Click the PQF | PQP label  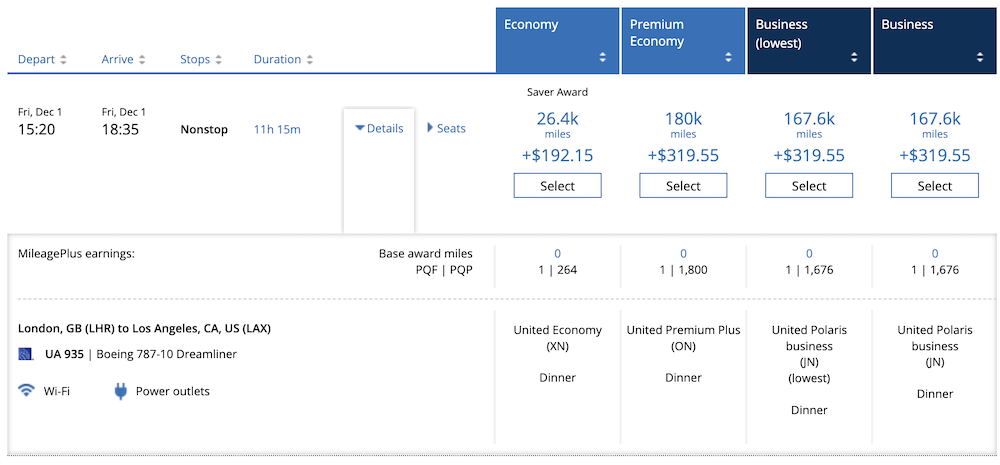(444, 270)
